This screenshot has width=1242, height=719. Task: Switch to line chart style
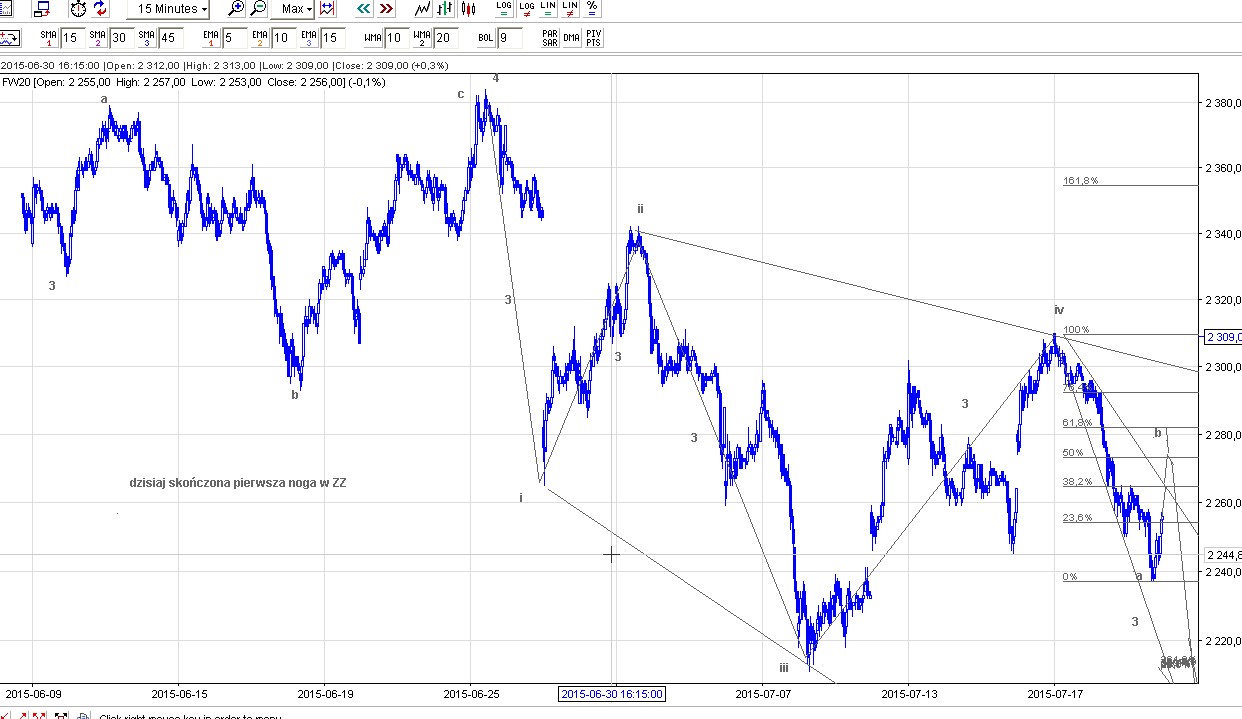(x=423, y=9)
